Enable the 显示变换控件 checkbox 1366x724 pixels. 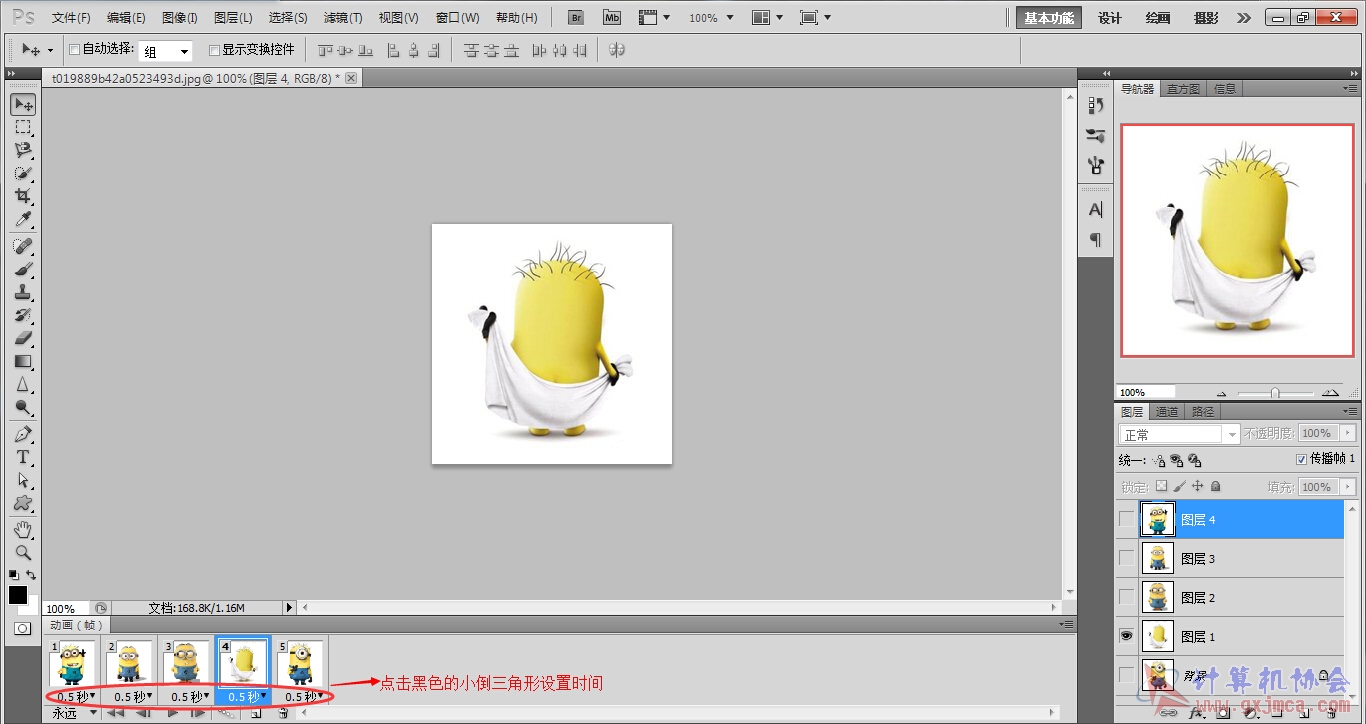[x=214, y=50]
